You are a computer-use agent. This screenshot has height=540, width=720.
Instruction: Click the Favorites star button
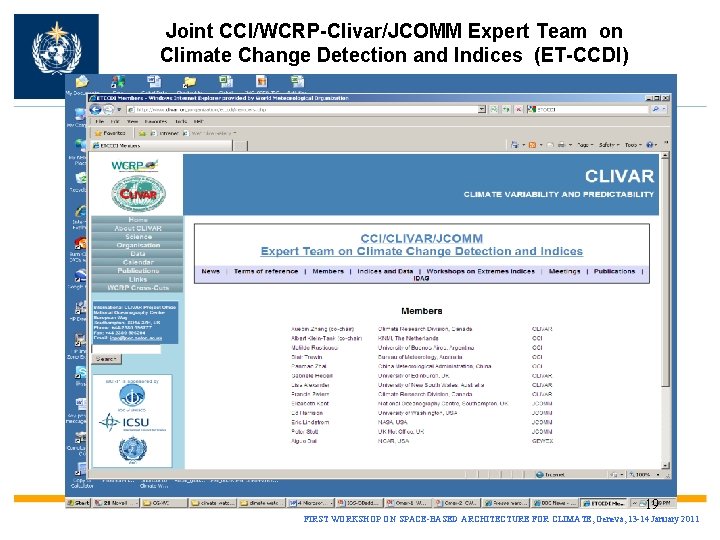110,133
